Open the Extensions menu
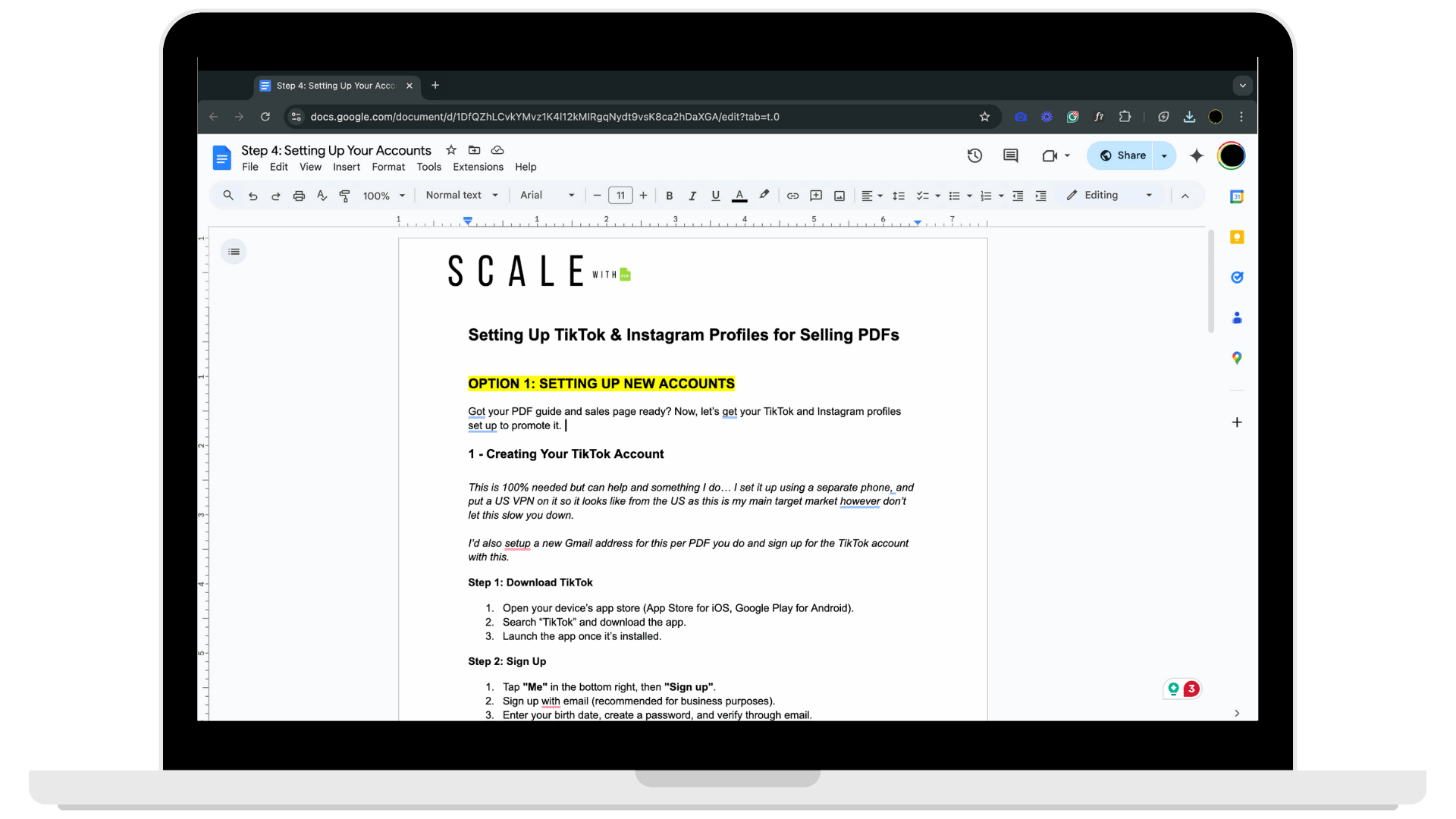Screen dimensions: 1456x819 [x=478, y=167]
